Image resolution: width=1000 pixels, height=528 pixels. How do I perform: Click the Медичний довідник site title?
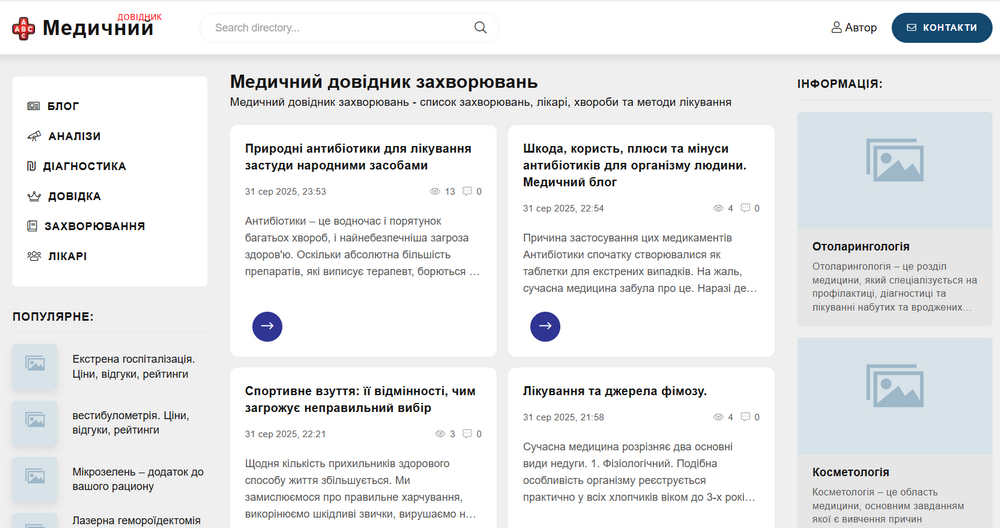(98, 28)
